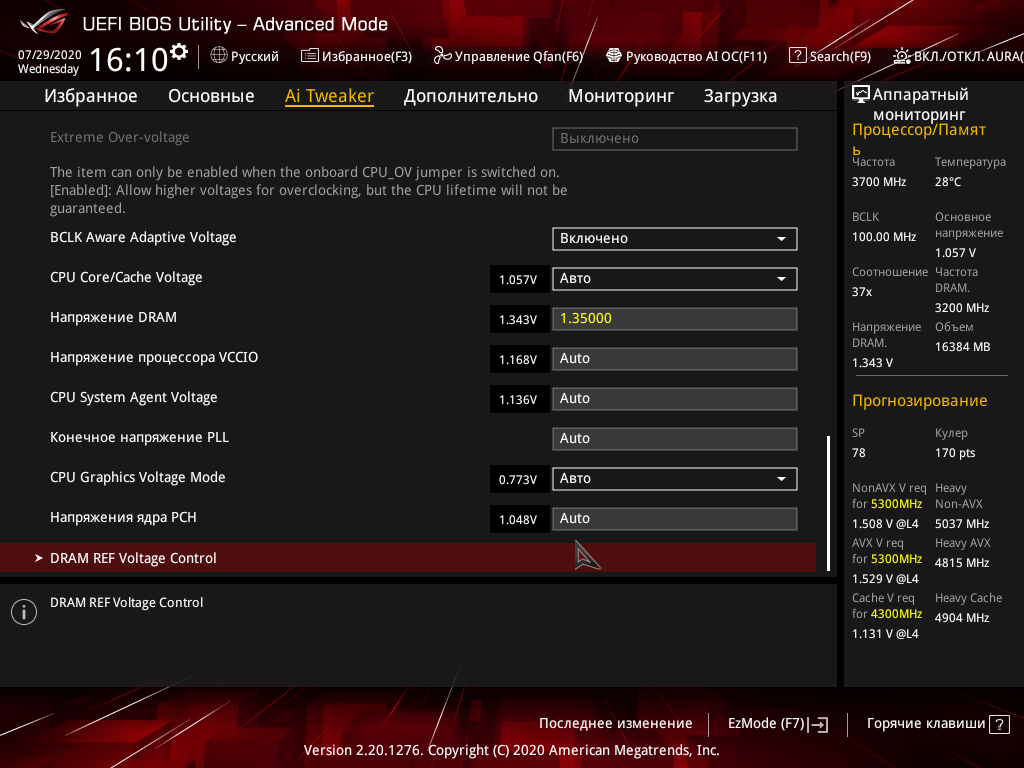Image resolution: width=1024 pixels, height=768 pixels.
Task: Click the 16384 MB memory value
Action: pos(963,347)
